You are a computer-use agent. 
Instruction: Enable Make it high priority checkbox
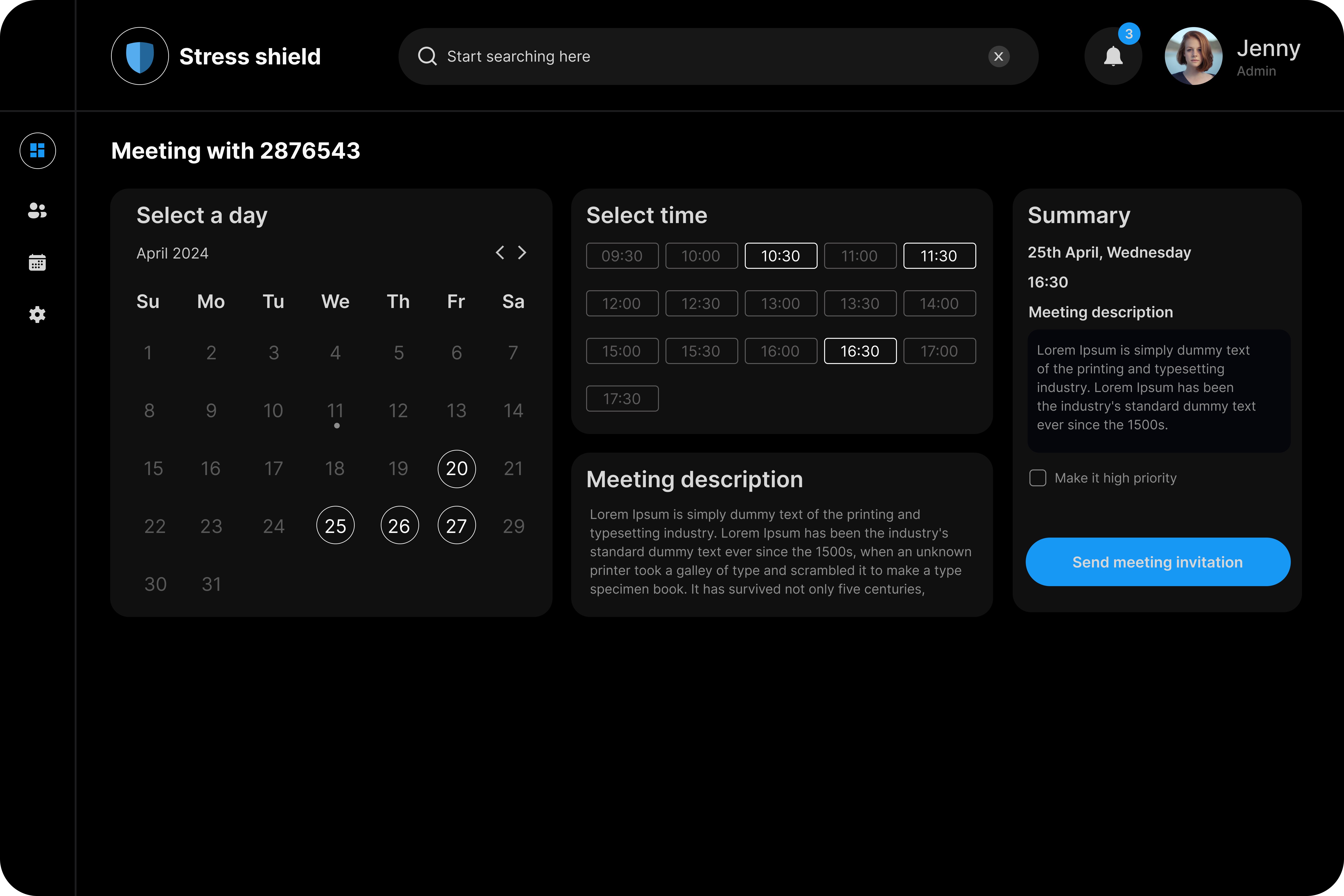[x=1037, y=478]
